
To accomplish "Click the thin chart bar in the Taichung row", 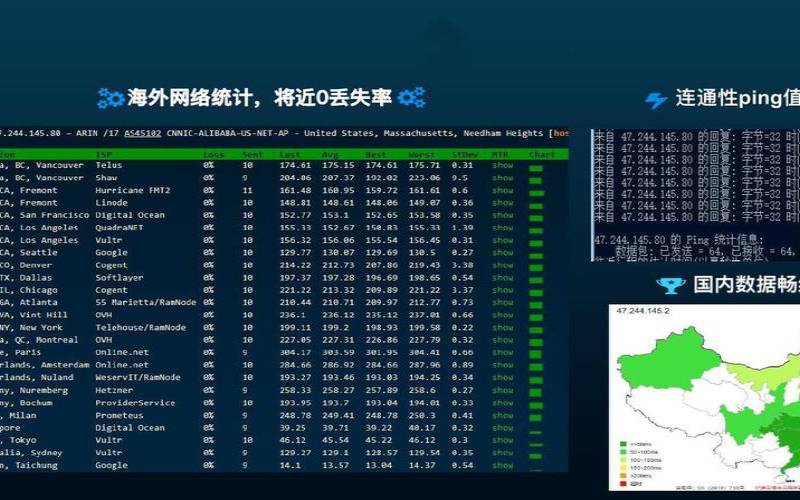I will click(535, 469).
